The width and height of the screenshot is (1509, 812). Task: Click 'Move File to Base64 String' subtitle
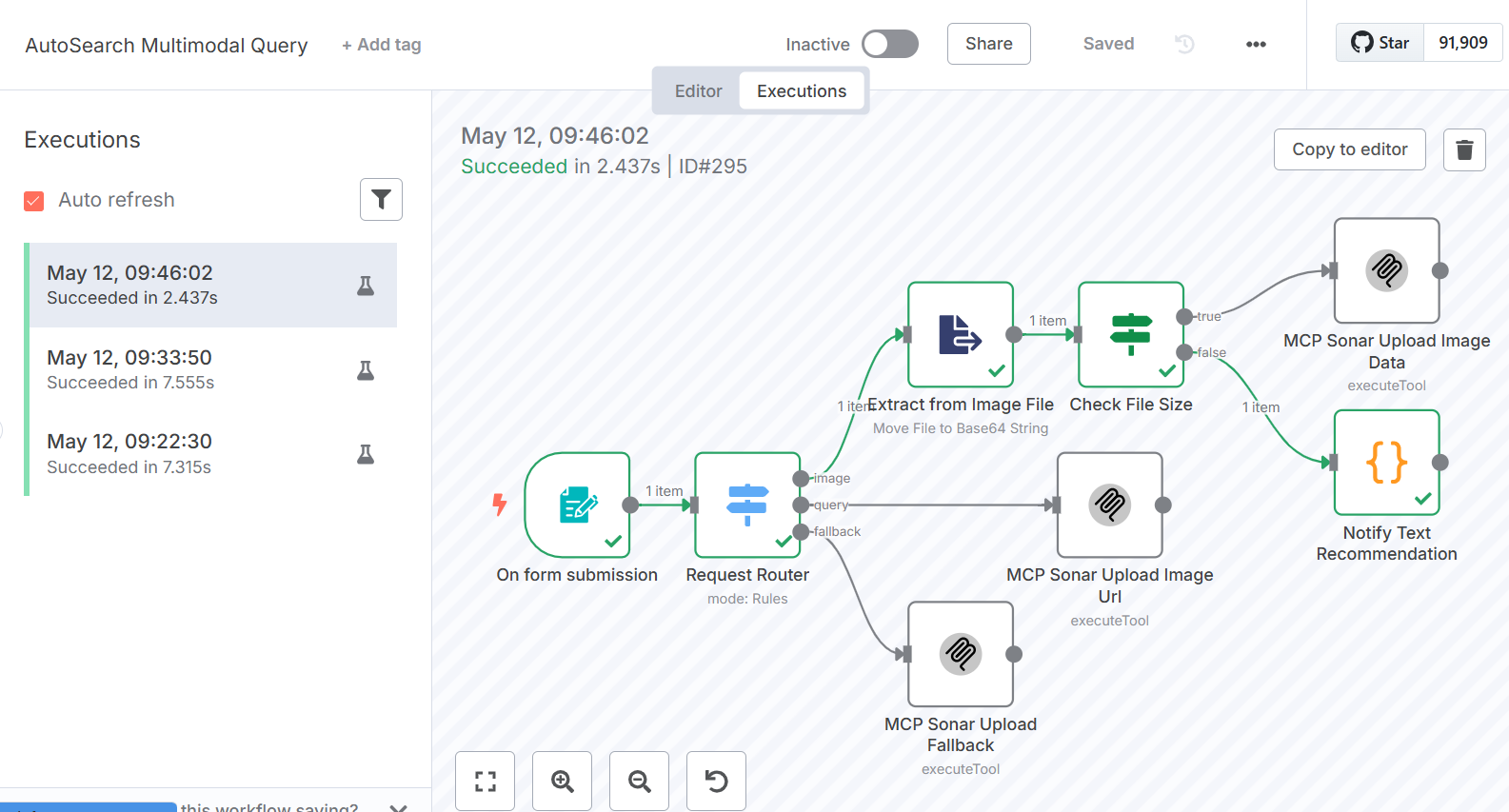[961, 428]
